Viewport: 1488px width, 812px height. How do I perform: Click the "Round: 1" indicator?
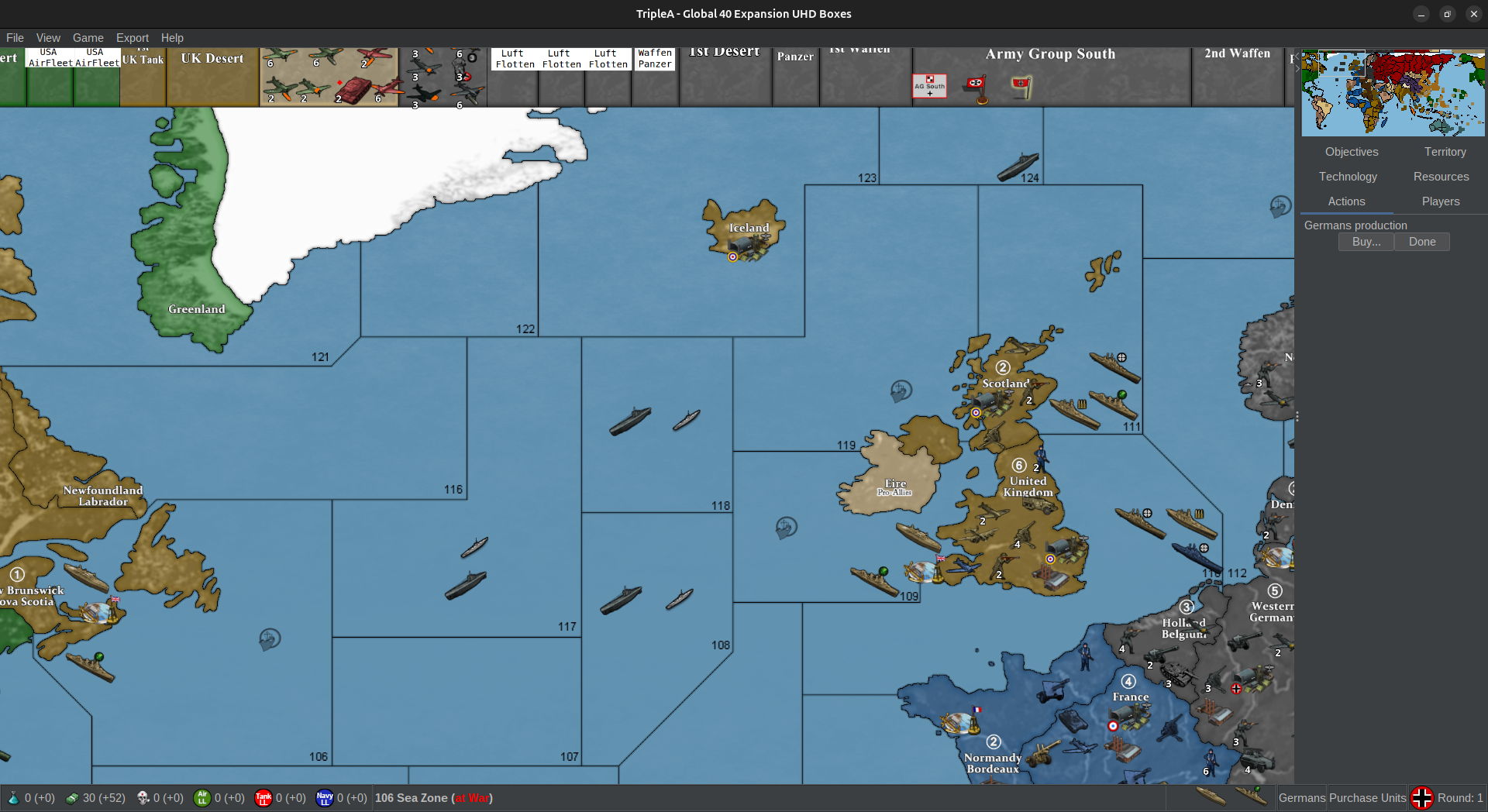pos(1460,798)
